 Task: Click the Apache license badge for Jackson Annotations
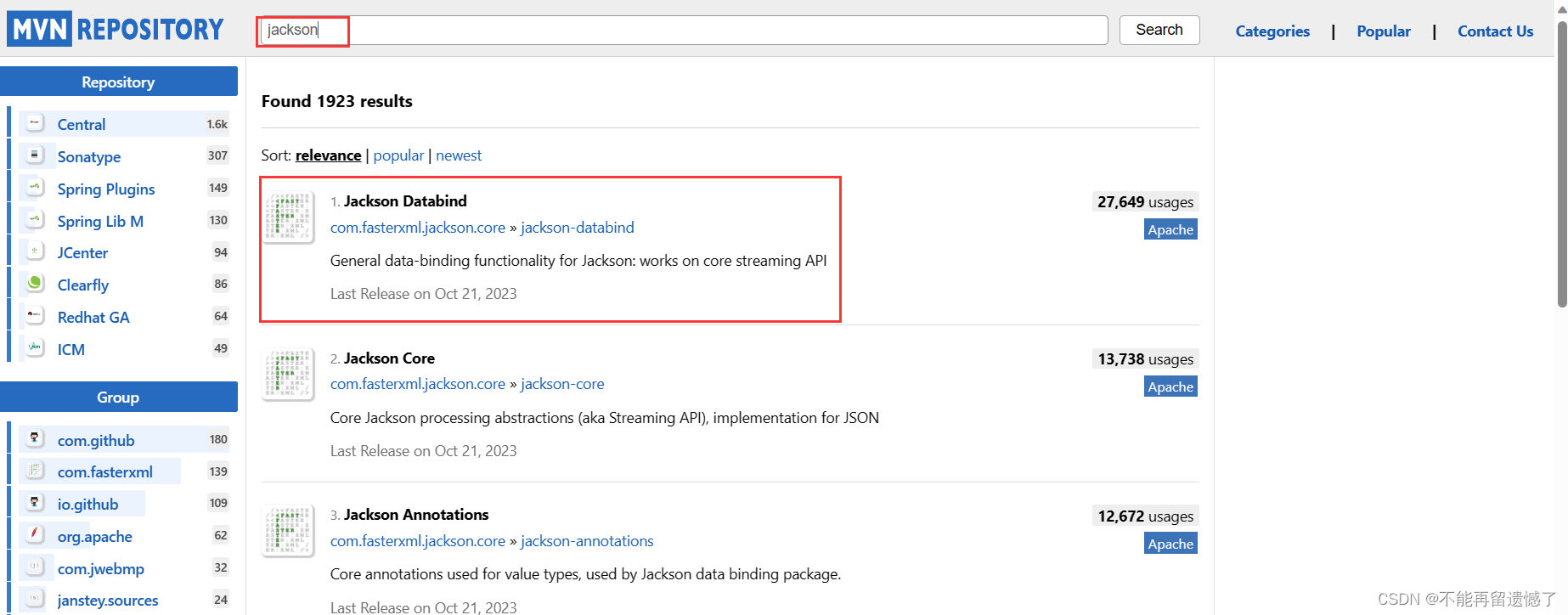point(1170,544)
